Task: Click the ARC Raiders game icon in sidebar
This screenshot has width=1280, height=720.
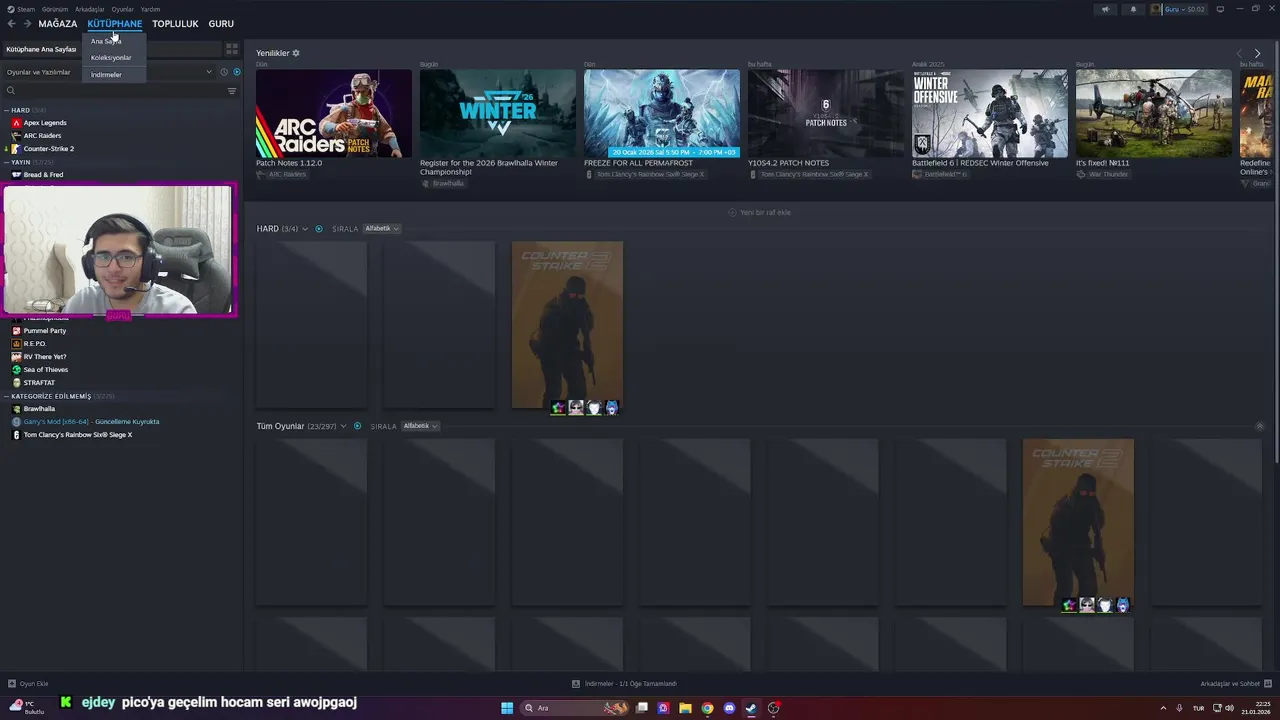Action: click(16, 136)
